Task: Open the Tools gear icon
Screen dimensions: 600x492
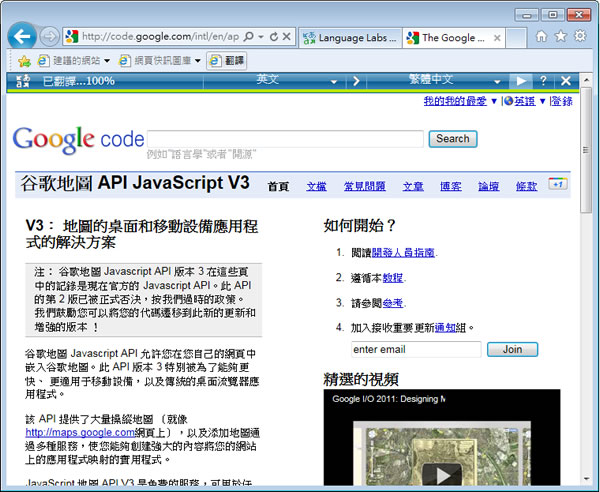Action: [x=580, y=36]
